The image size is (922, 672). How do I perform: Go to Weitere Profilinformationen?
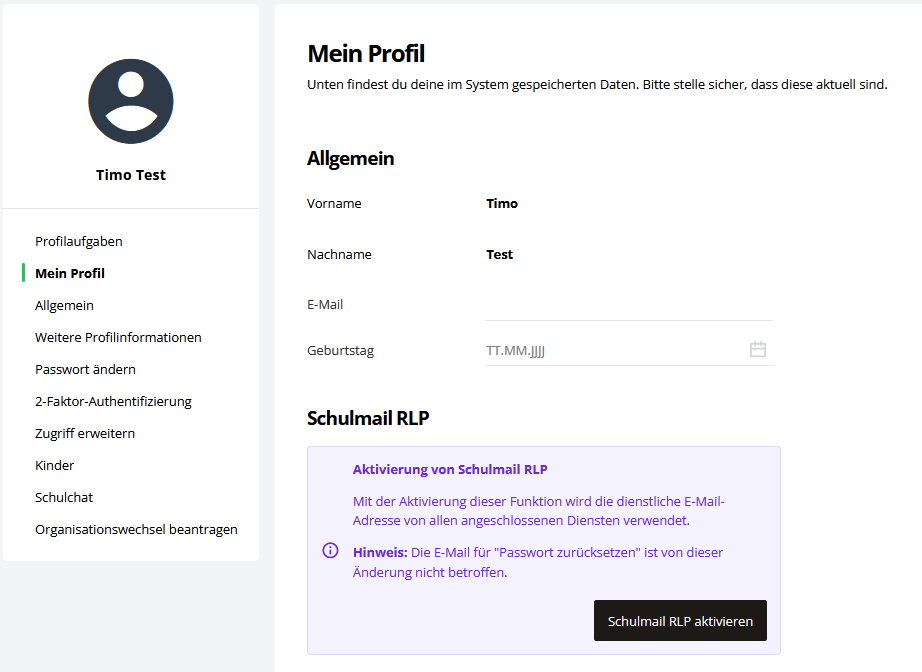(118, 337)
